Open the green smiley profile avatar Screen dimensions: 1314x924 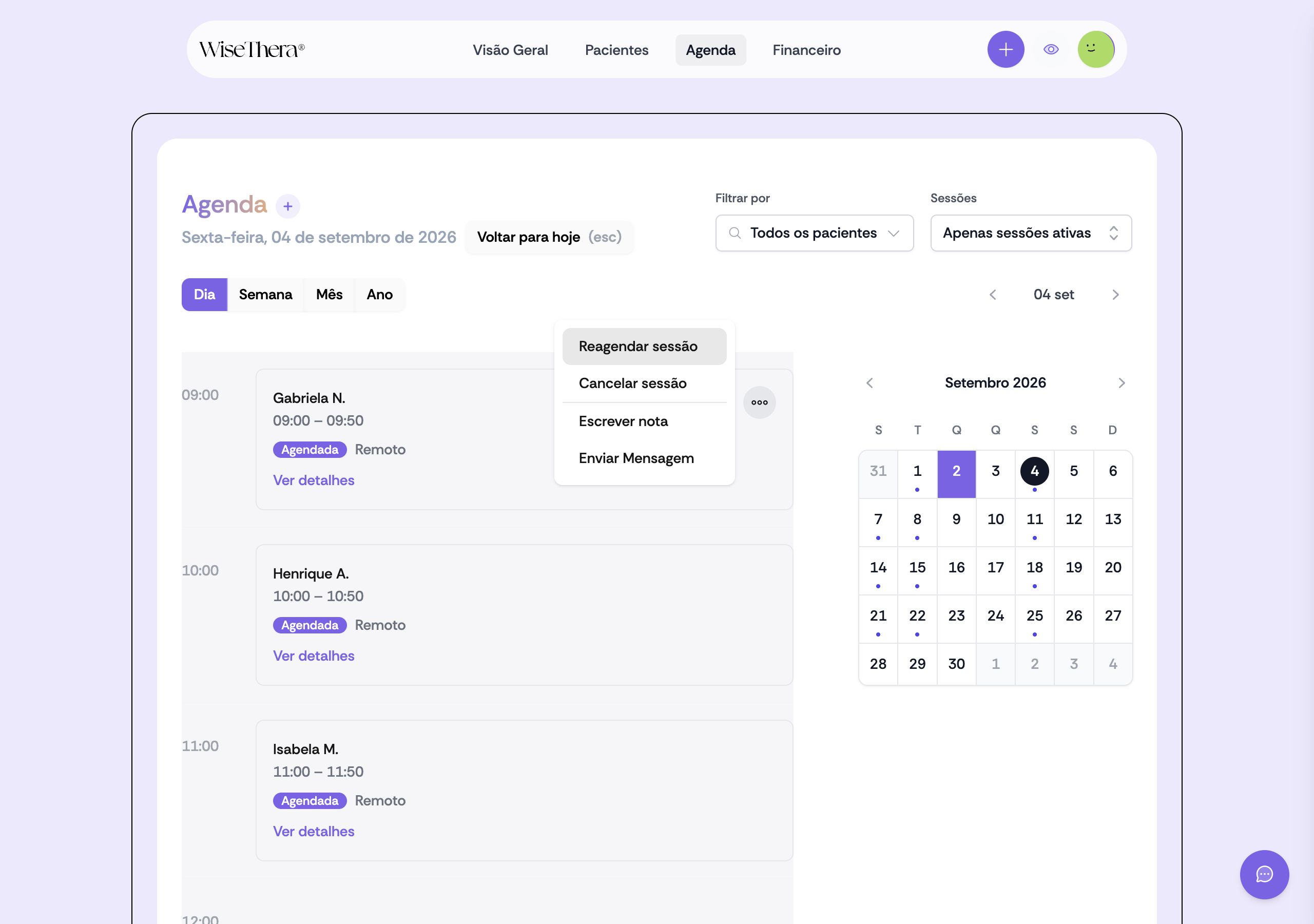pyautogui.click(x=1095, y=49)
